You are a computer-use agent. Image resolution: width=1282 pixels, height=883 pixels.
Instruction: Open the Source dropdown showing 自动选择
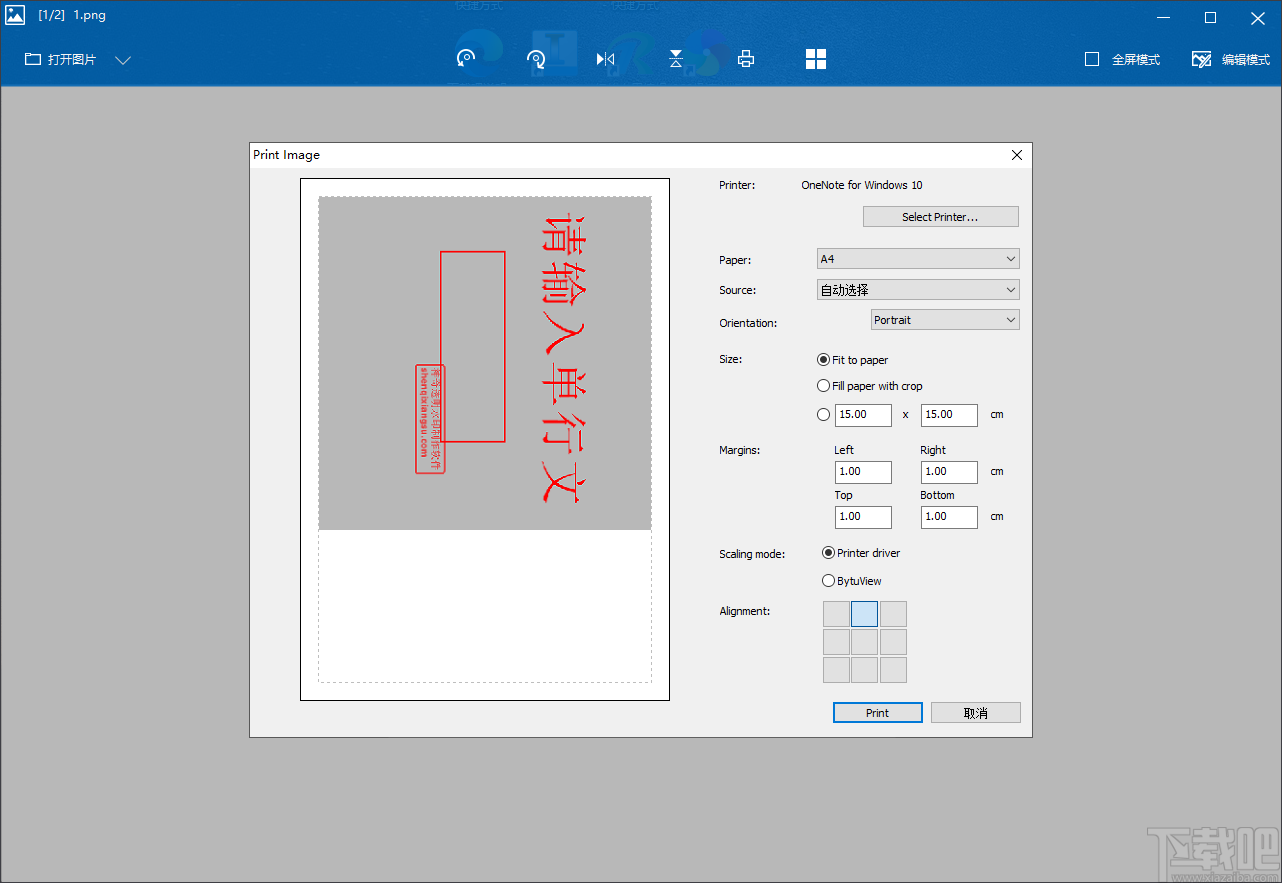tap(918, 290)
